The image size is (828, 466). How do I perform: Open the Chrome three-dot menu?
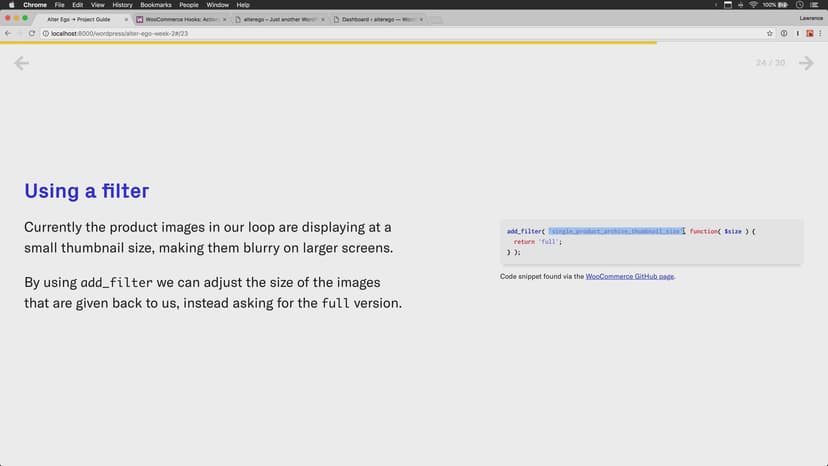(821, 33)
